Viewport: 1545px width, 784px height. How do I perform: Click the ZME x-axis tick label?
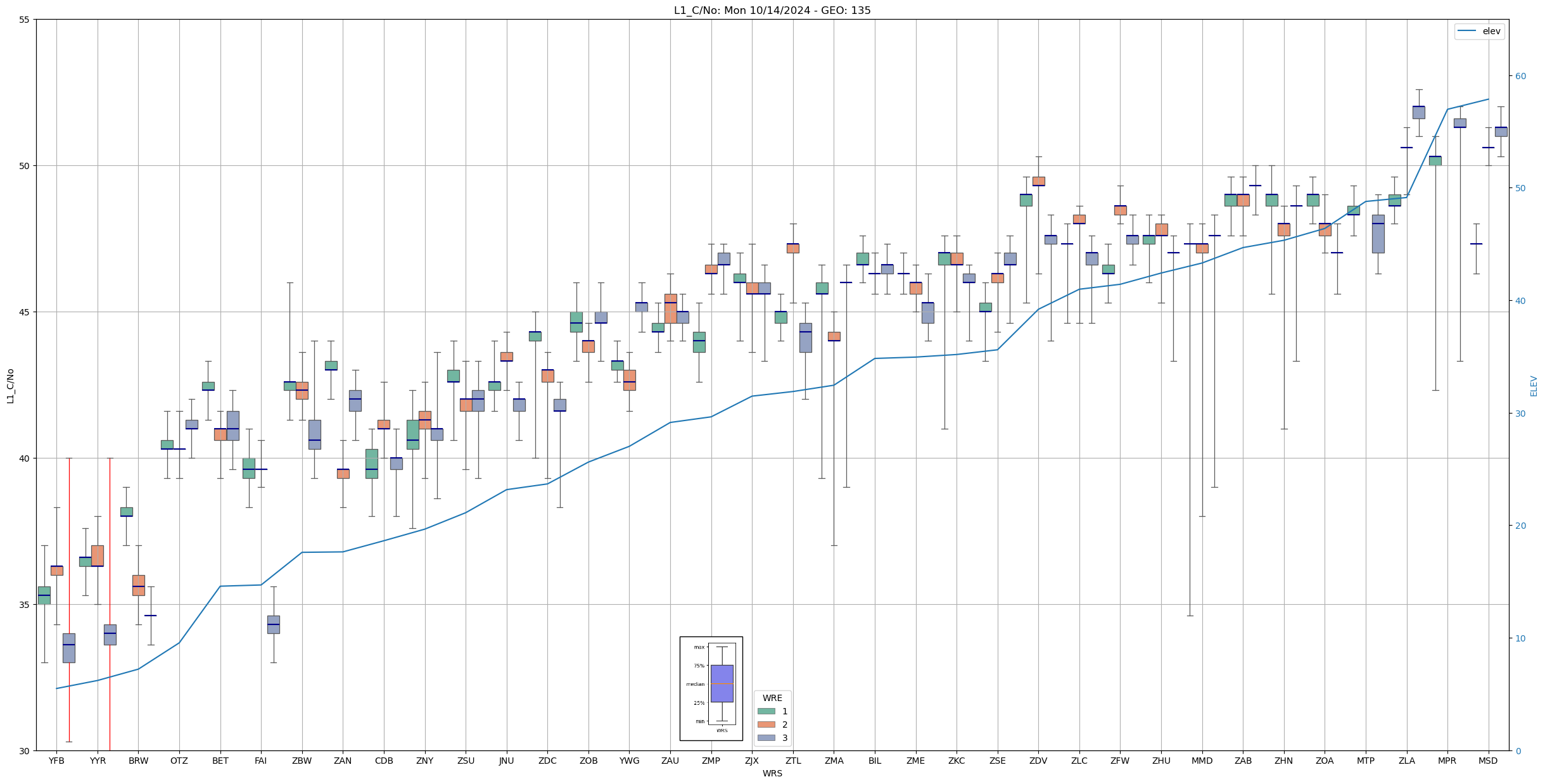(916, 761)
